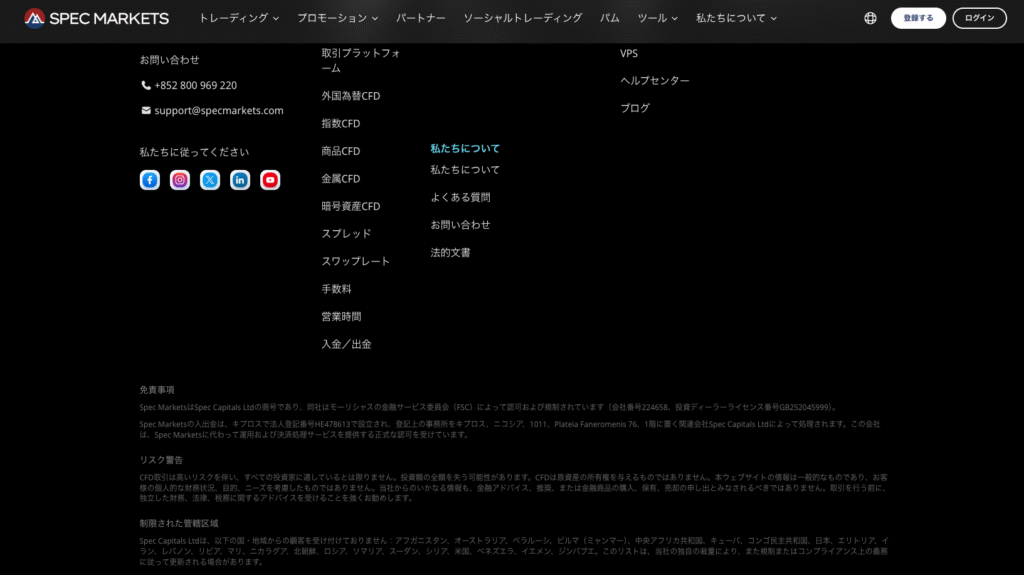Open 入金／出金 footer link
The image size is (1024, 575).
pos(346,344)
